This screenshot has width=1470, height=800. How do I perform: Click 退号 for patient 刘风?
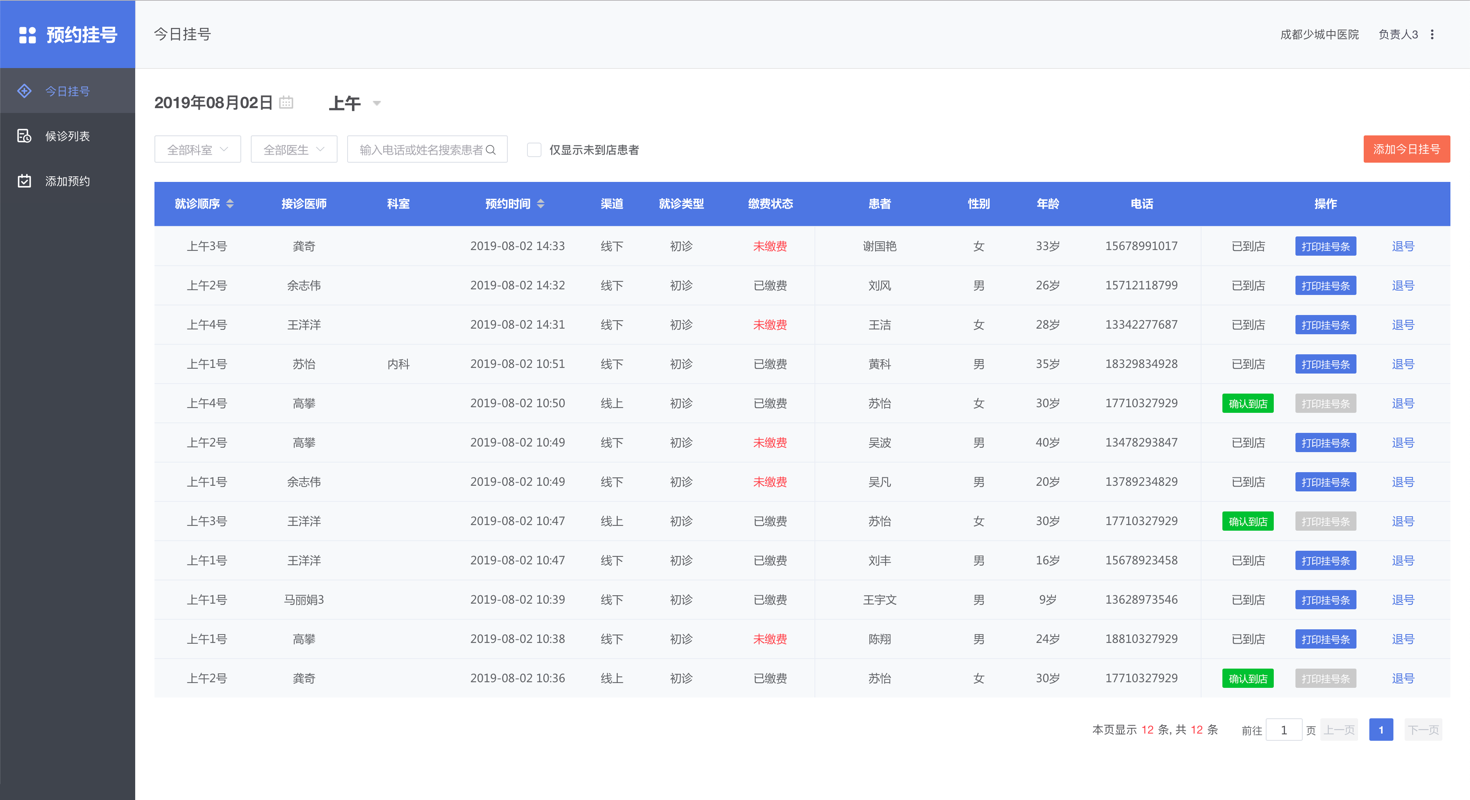coord(1403,286)
